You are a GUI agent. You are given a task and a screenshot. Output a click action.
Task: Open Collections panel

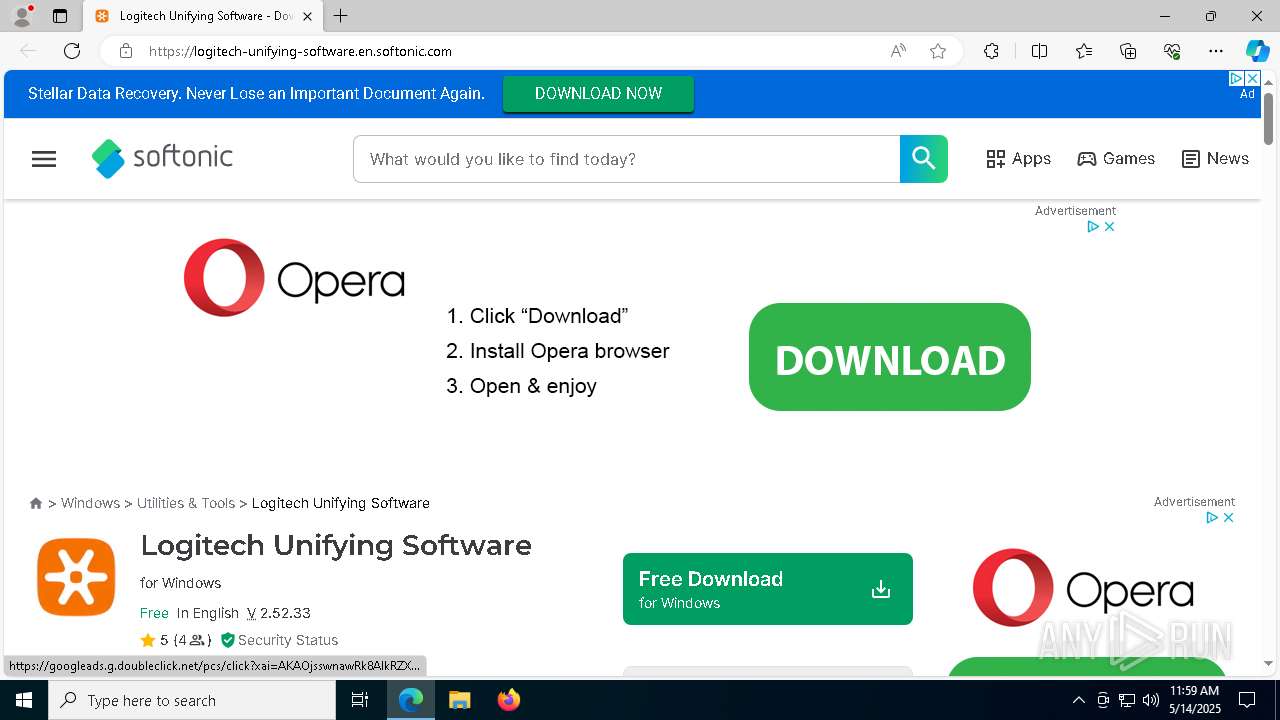click(1128, 51)
